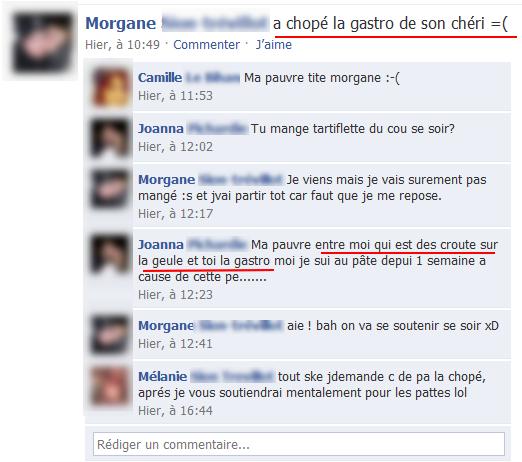Click Joanna's avatar beside the tartiflette comment
The width and height of the screenshot is (522, 462).
(x=111, y=138)
